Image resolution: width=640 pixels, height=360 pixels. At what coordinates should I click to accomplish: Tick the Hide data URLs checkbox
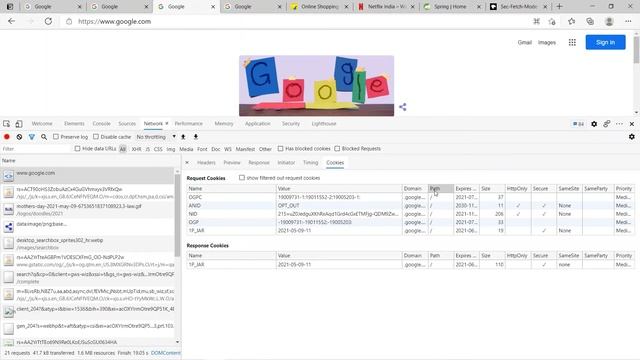point(78,149)
